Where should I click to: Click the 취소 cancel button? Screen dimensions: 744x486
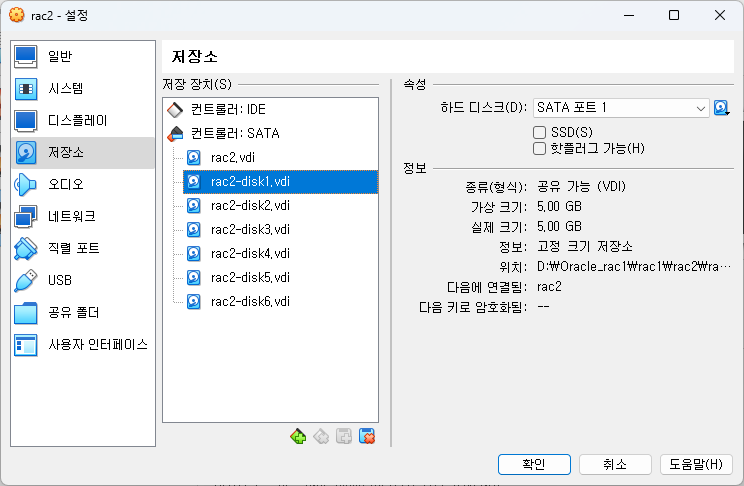click(615, 464)
